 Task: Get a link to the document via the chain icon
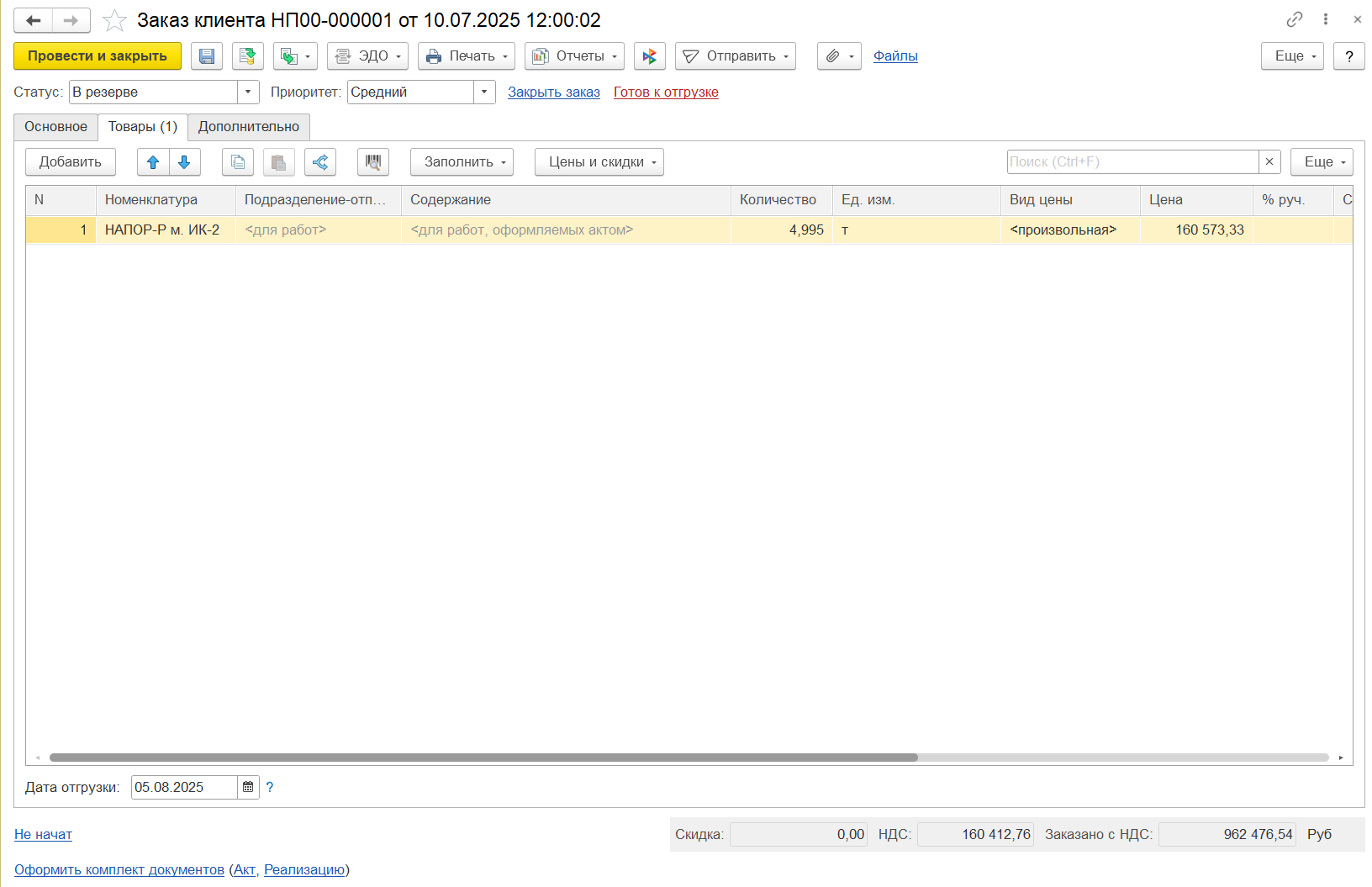pos(1295,19)
